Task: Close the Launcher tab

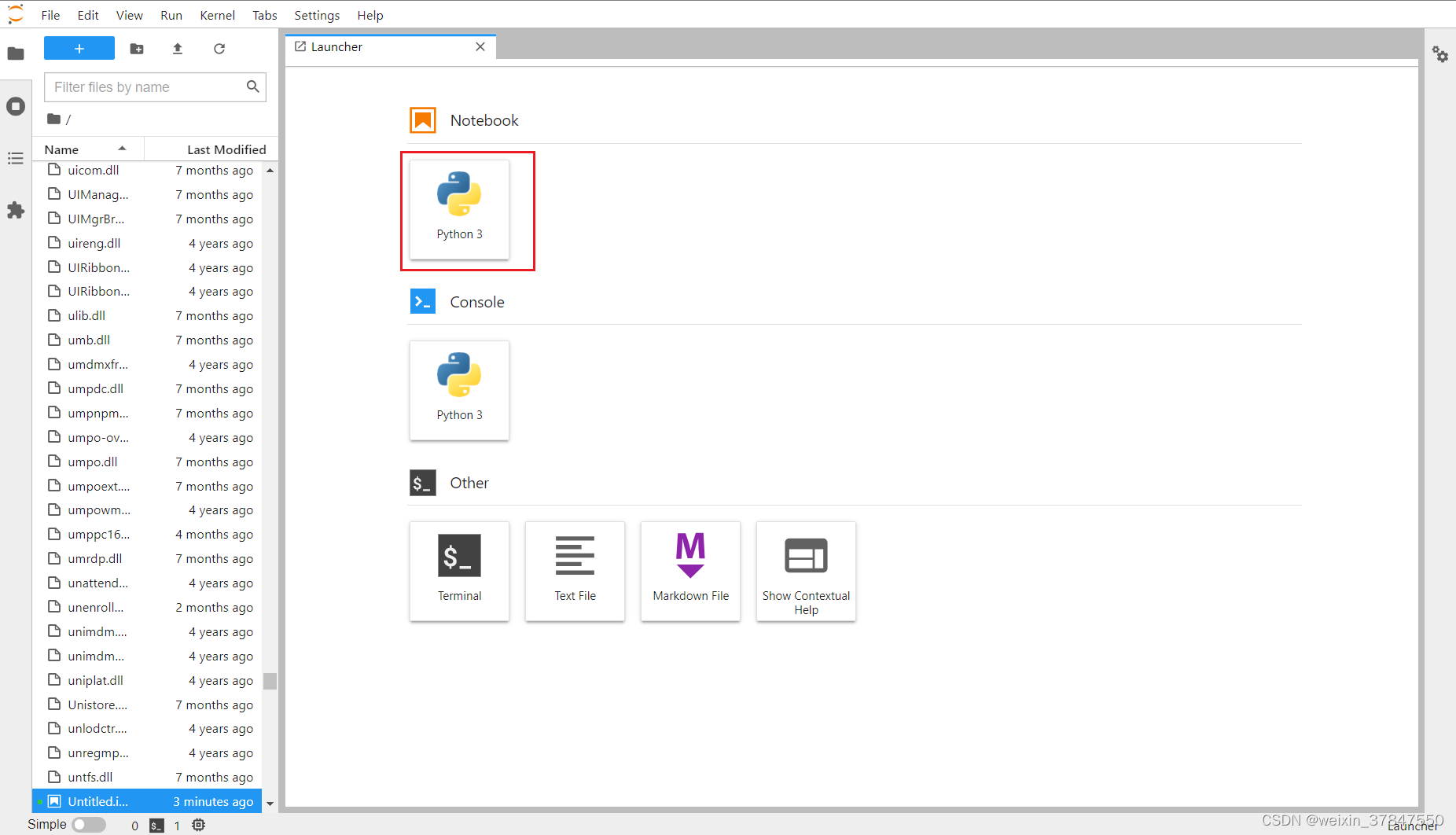Action: pyautogui.click(x=480, y=47)
